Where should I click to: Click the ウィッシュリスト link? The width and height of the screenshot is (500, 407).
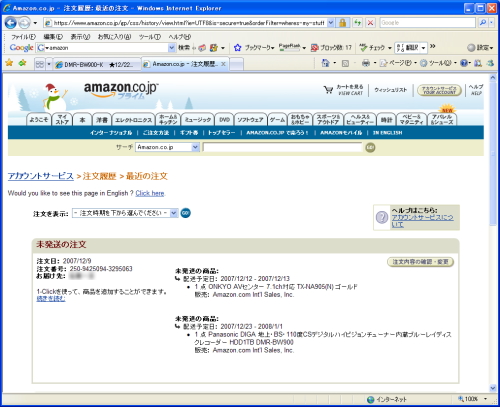pyautogui.click(x=390, y=90)
